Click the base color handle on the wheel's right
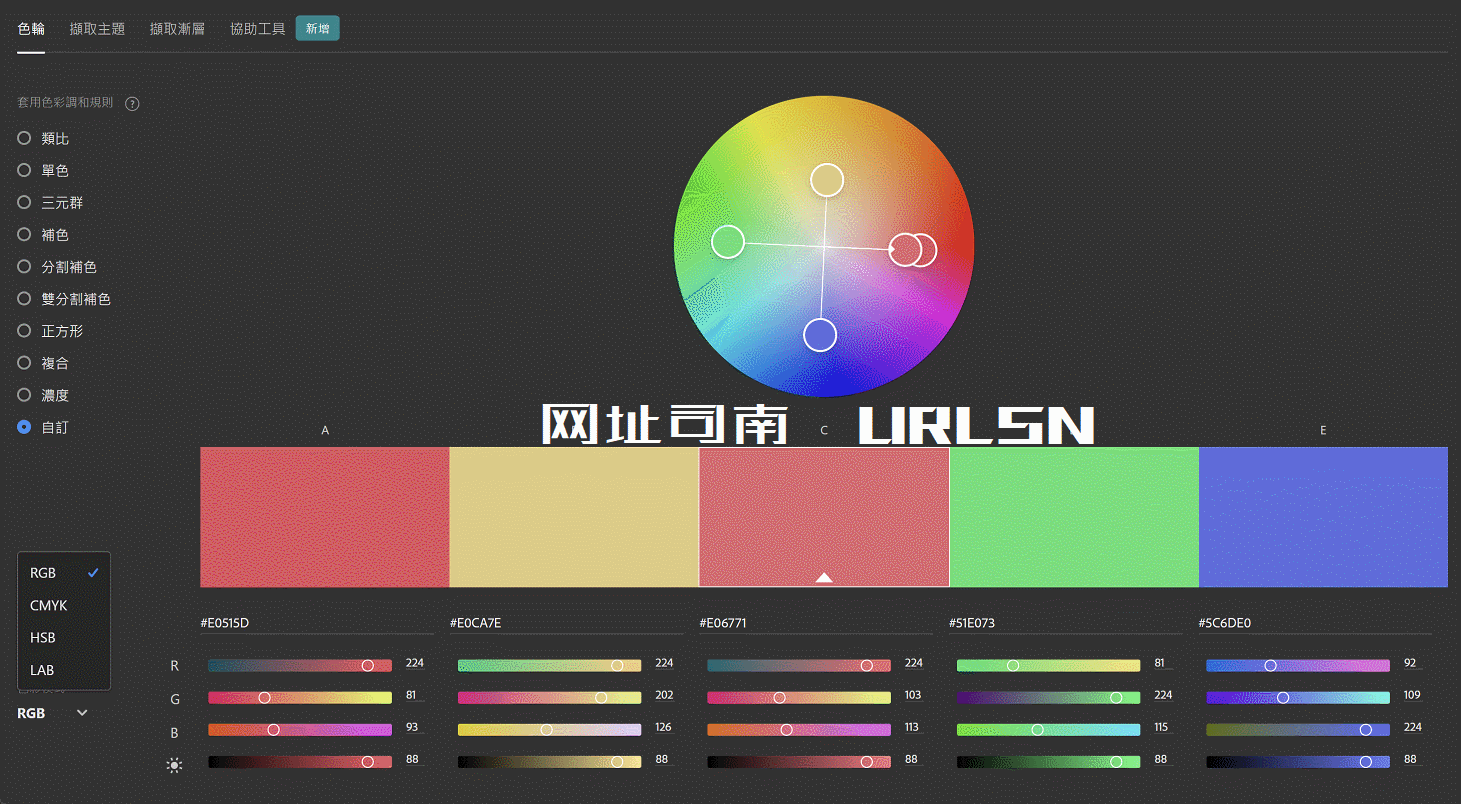1461x804 pixels. [903, 251]
